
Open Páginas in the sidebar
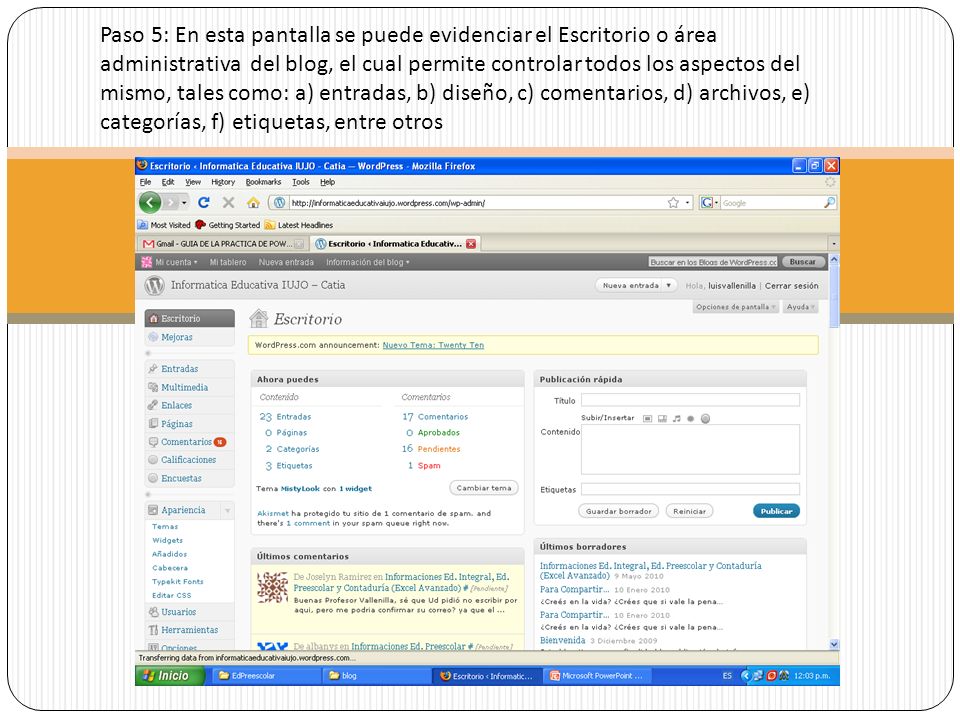point(190,424)
